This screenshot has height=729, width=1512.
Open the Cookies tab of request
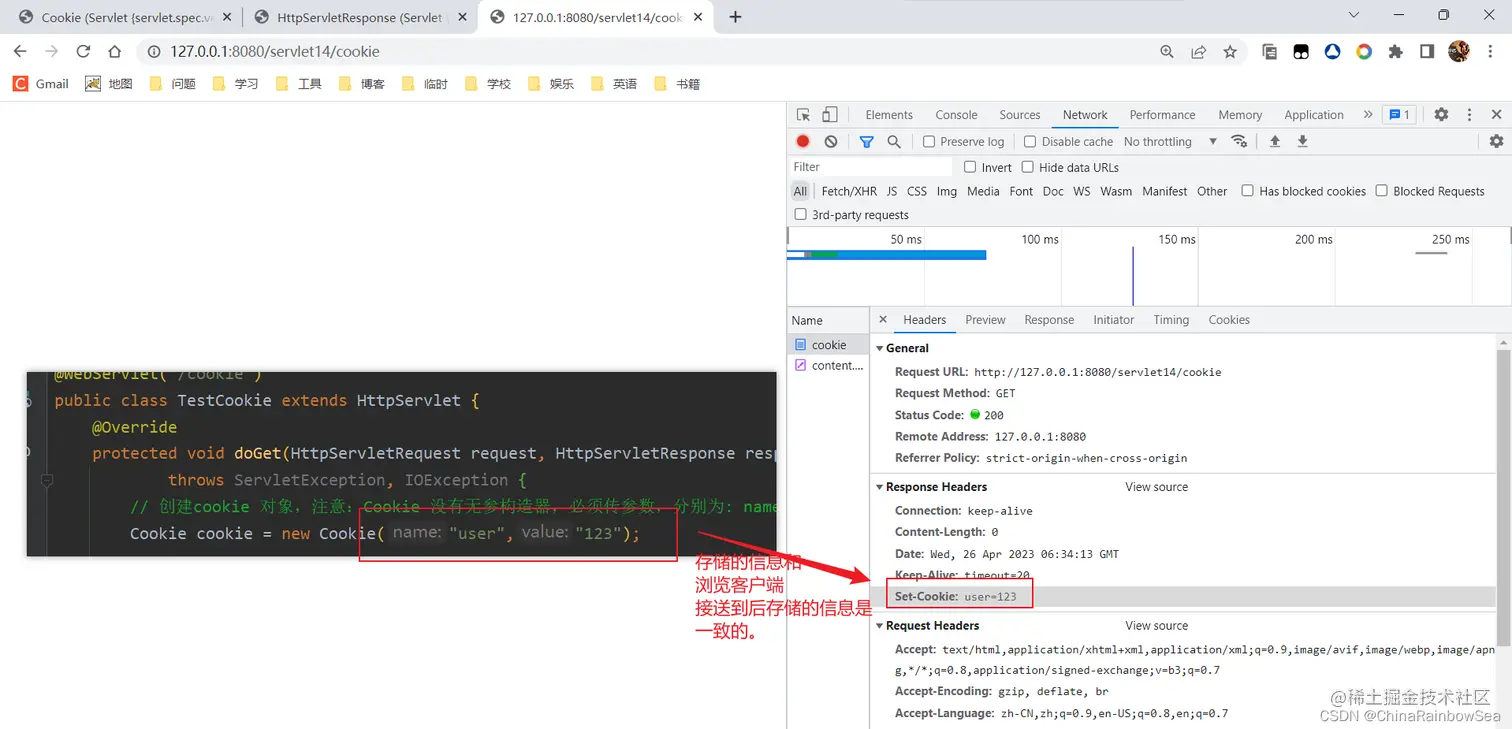(1229, 320)
